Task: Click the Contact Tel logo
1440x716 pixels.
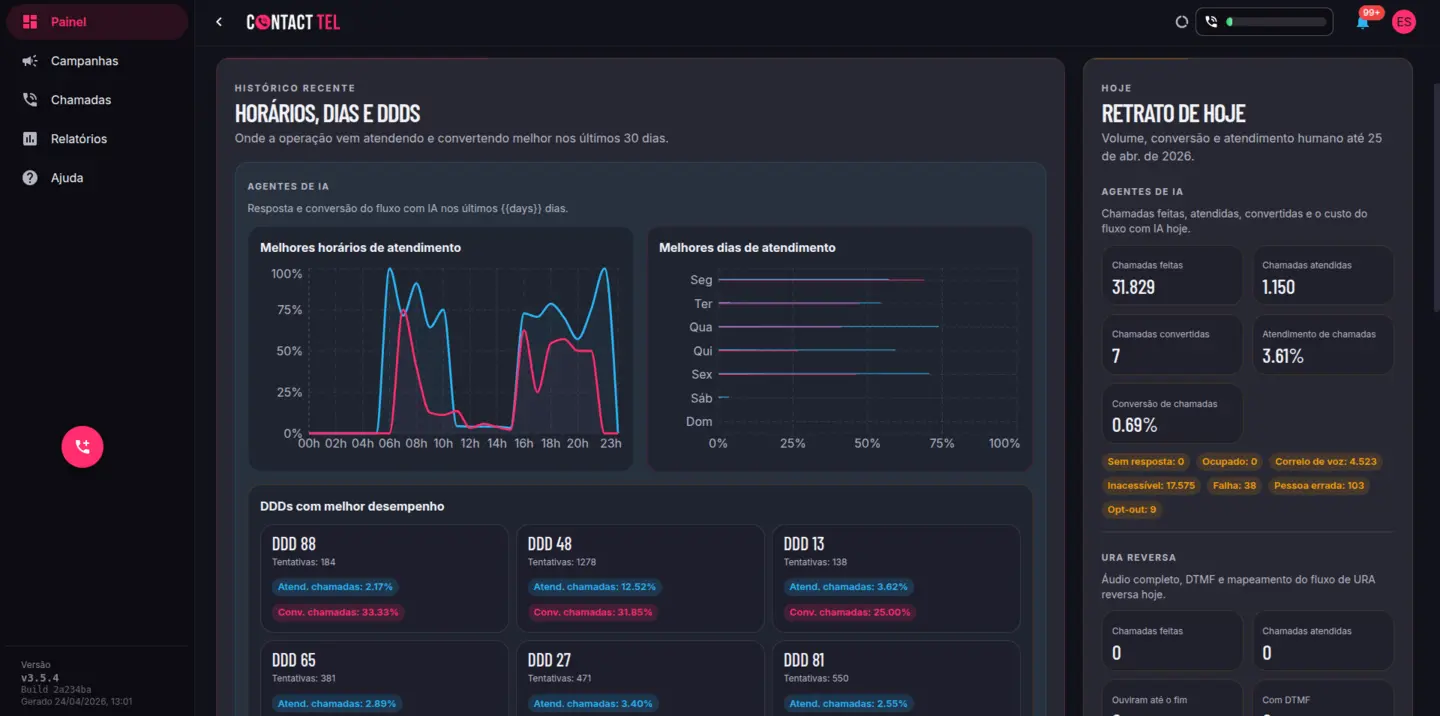Action: [293, 22]
